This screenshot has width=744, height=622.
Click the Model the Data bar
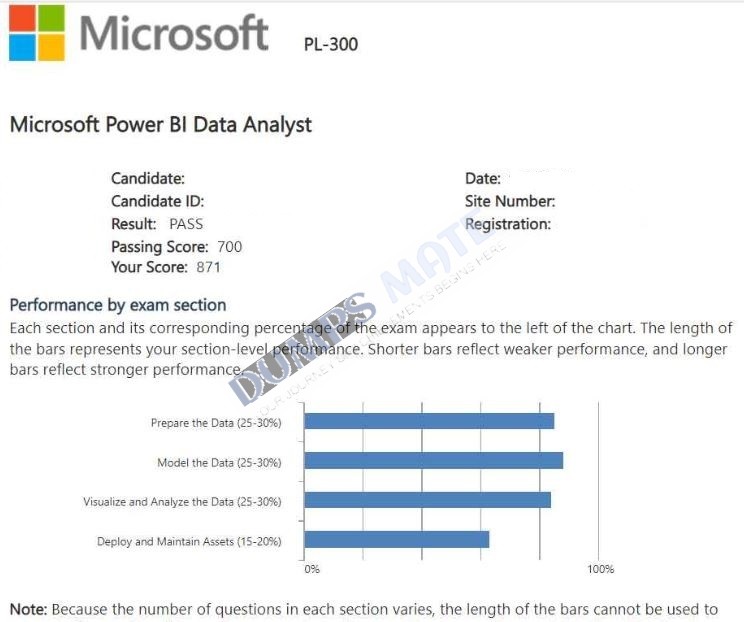(434, 461)
